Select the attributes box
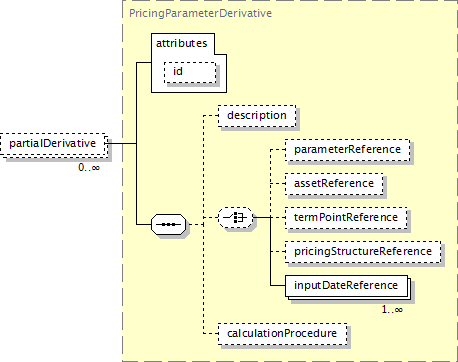This screenshot has height=362, width=458. pyautogui.click(x=189, y=63)
